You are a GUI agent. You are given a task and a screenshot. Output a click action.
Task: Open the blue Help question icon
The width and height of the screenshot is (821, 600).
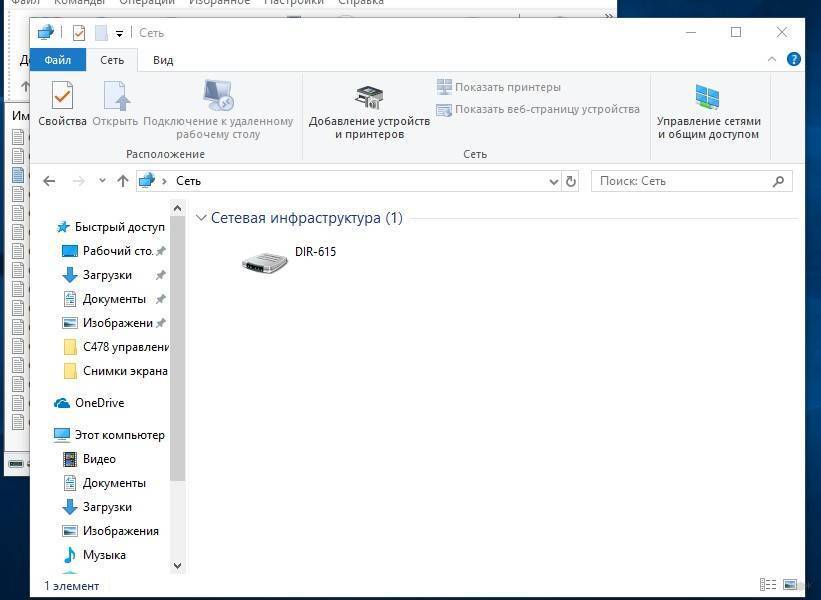click(794, 59)
